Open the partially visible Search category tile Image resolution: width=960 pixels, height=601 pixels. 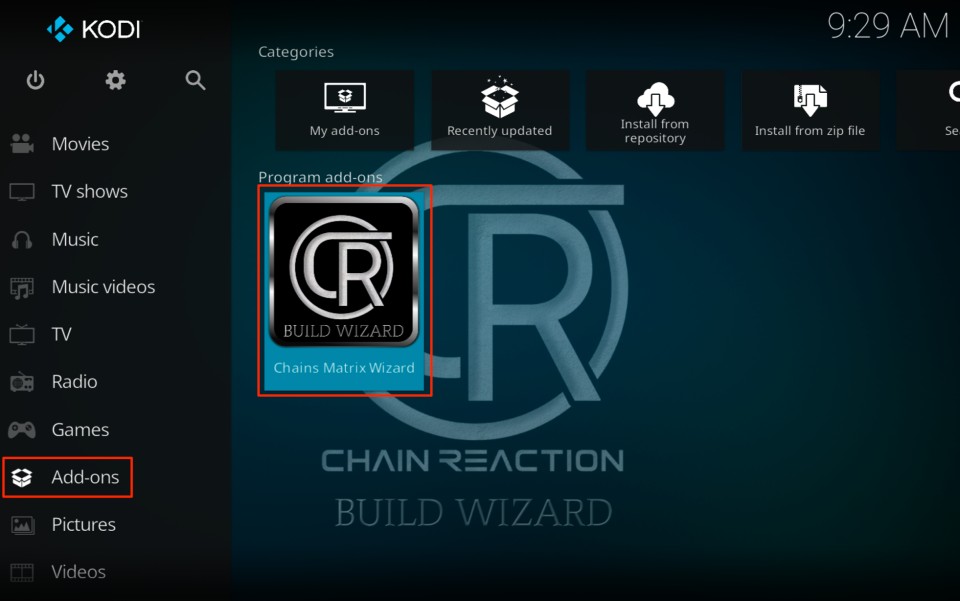929,110
